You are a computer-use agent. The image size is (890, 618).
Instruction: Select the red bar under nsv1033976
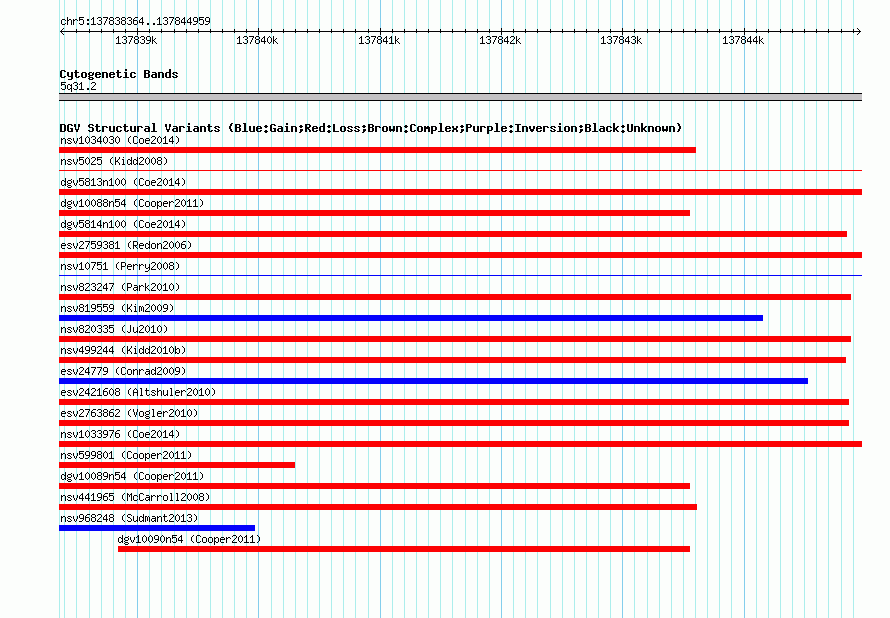coord(460,444)
